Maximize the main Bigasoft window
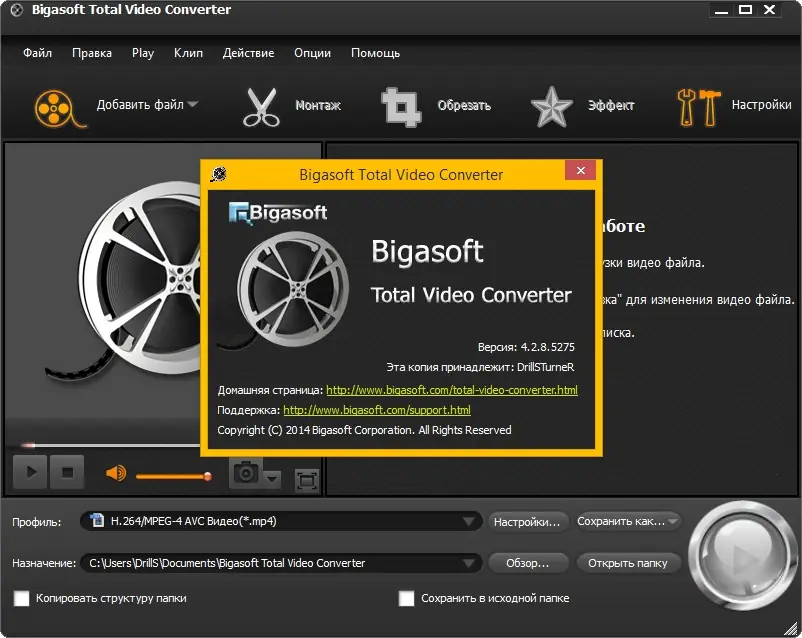The width and height of the screenshot is (802, 638). click(745, 10)
